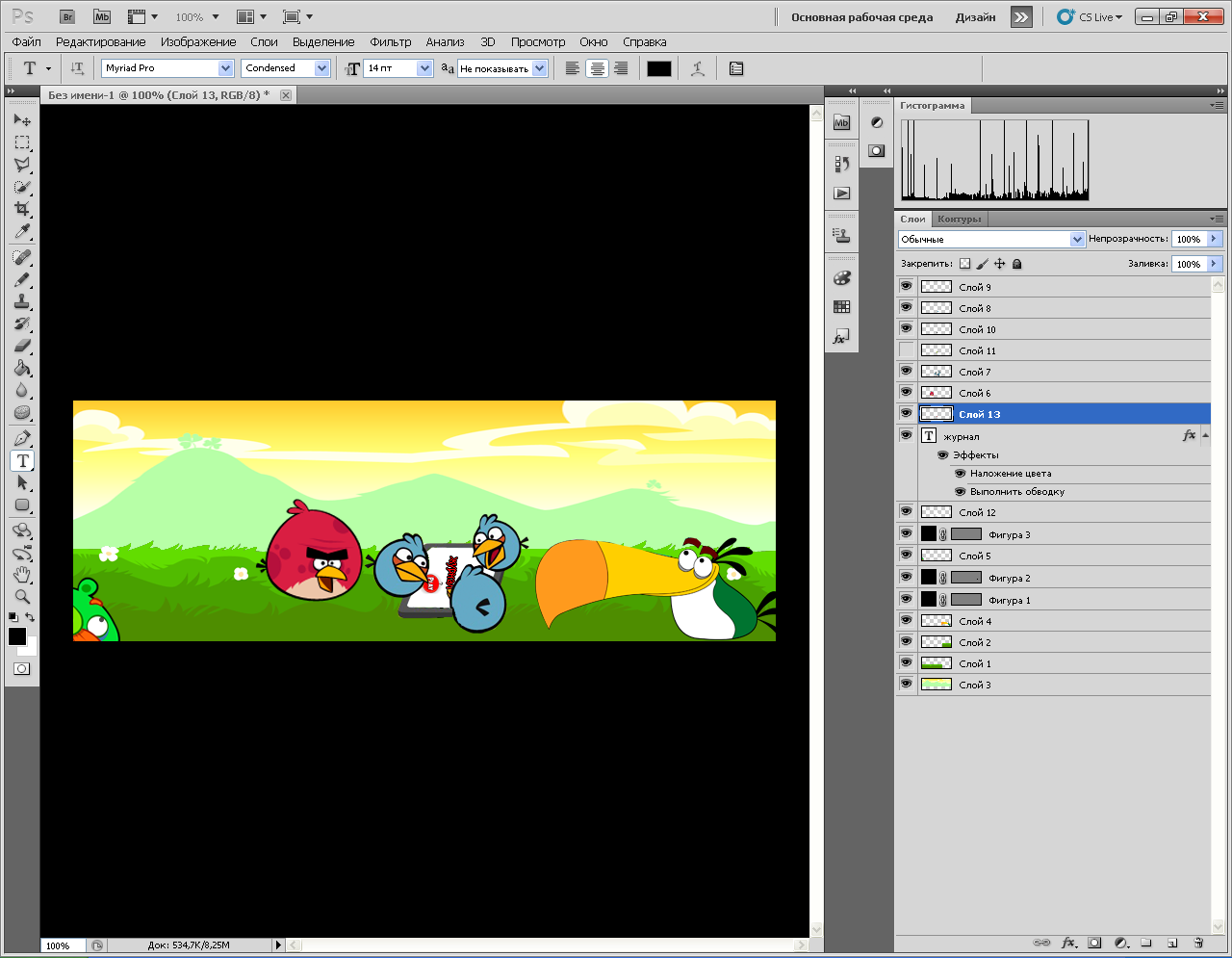The height and width of the screenshot is (958, 1232).
Task: Click the Add layer mask icon
Action: click(x=1094, y=943)
